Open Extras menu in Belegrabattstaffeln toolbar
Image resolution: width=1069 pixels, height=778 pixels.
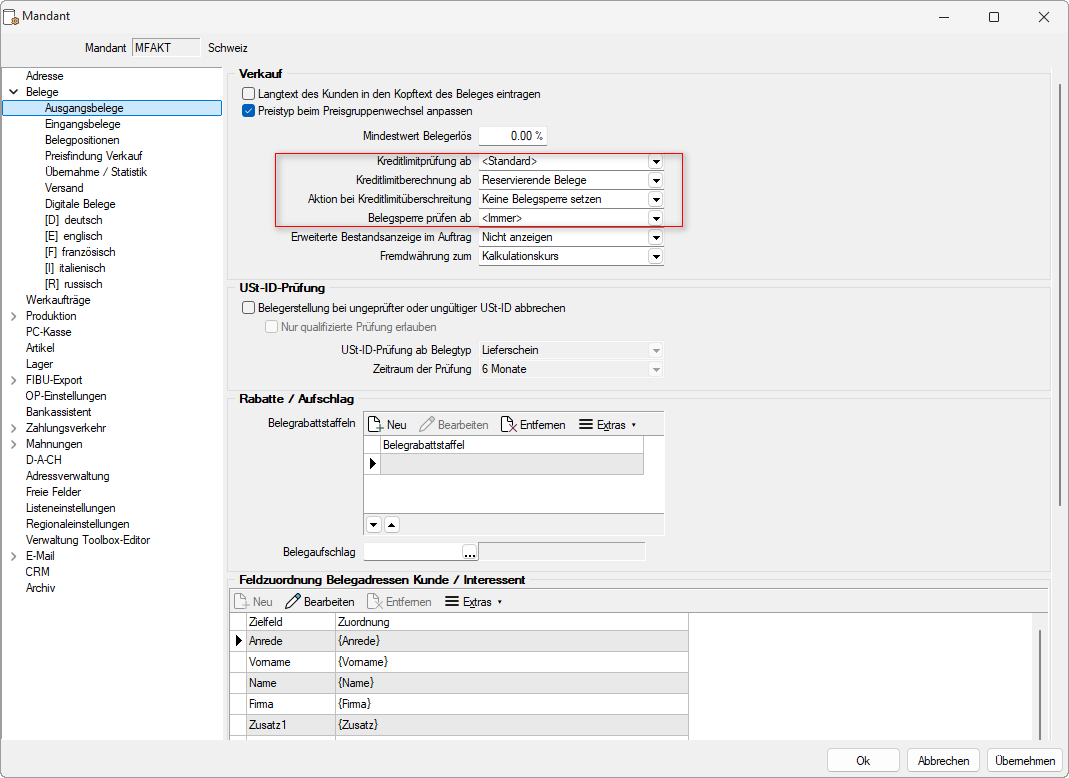pyautogui.click(x=608, y=425)
